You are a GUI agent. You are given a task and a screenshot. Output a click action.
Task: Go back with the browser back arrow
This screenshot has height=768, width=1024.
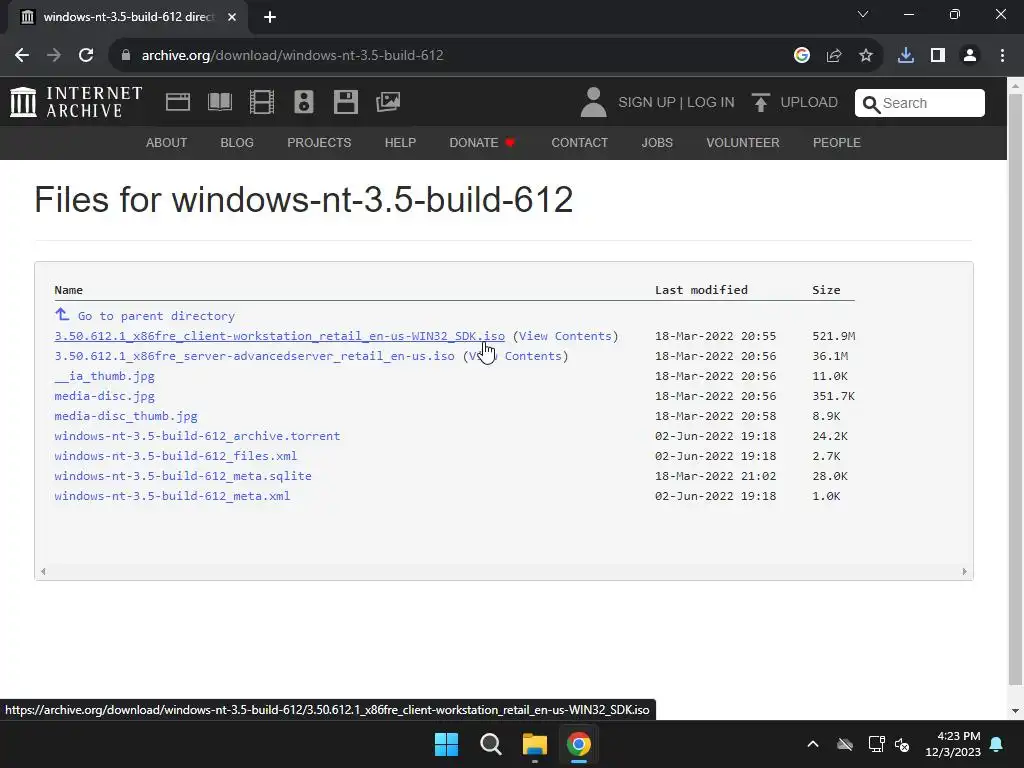(x=22, y=55)
